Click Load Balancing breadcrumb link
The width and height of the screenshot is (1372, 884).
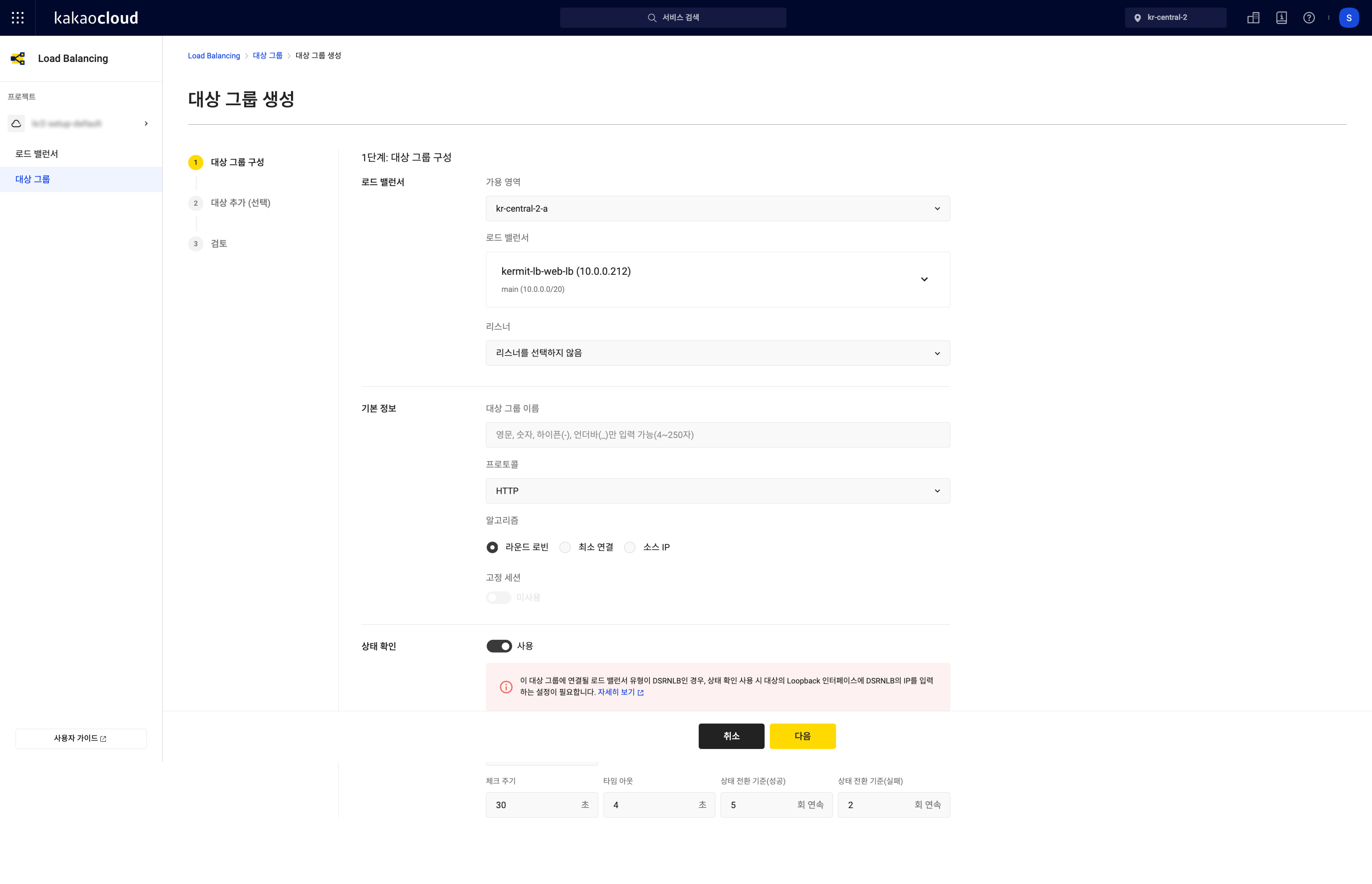(x=214, y=56)
